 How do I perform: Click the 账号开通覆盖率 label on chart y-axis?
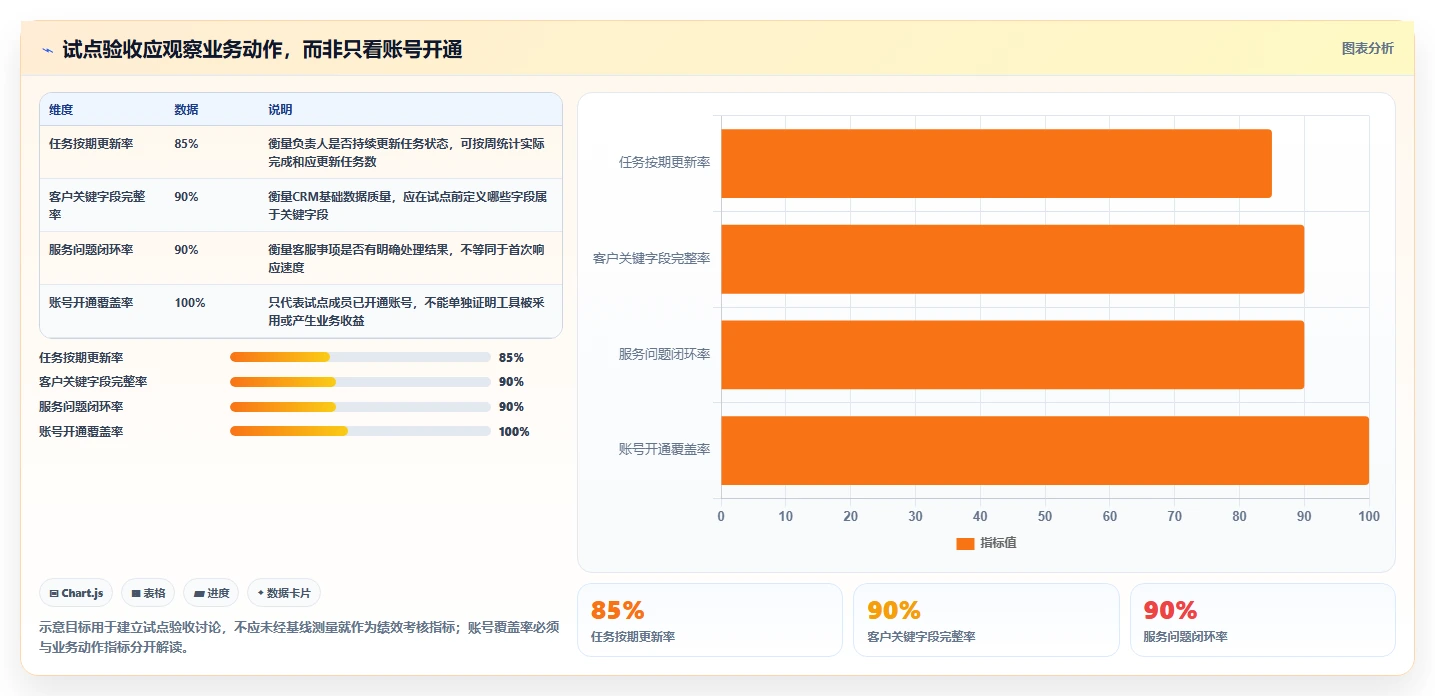click(664, 450)
